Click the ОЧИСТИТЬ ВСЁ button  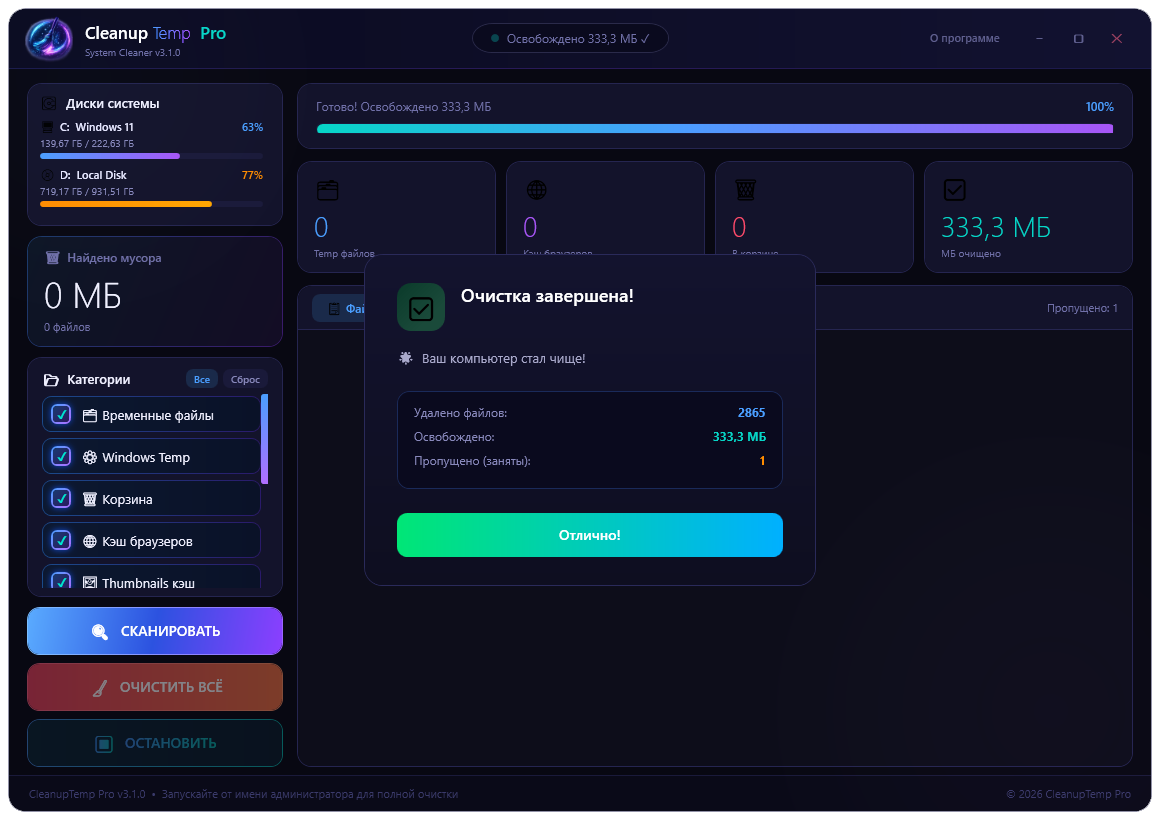point(155,688)
